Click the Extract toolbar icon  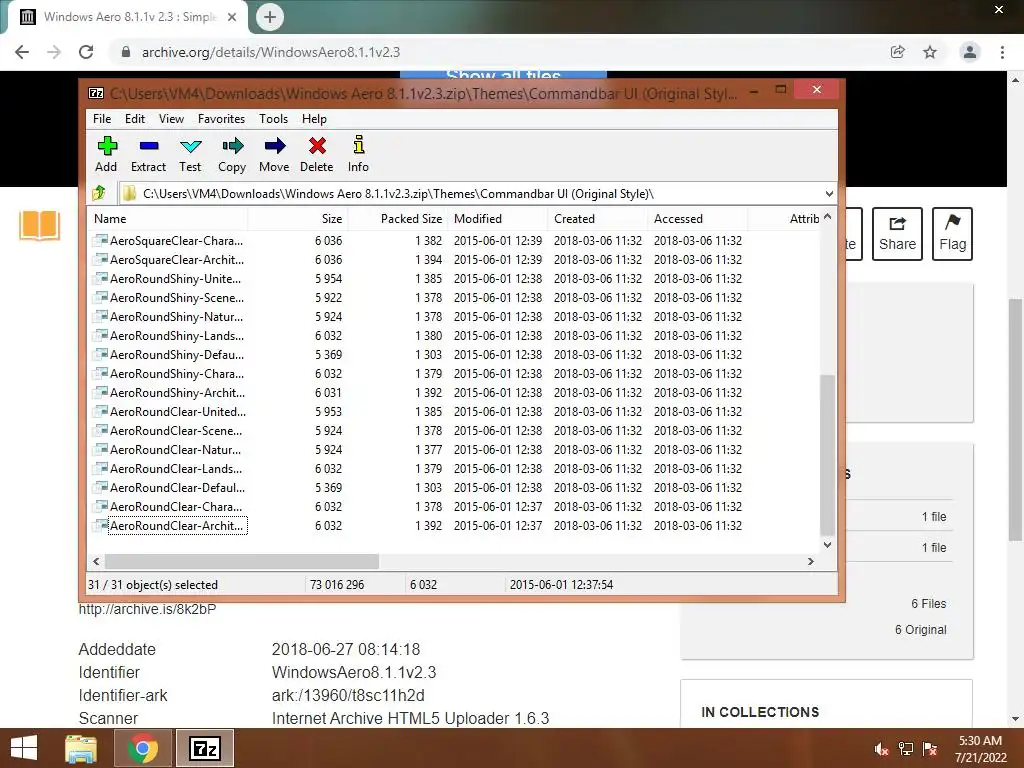(148, 154)
